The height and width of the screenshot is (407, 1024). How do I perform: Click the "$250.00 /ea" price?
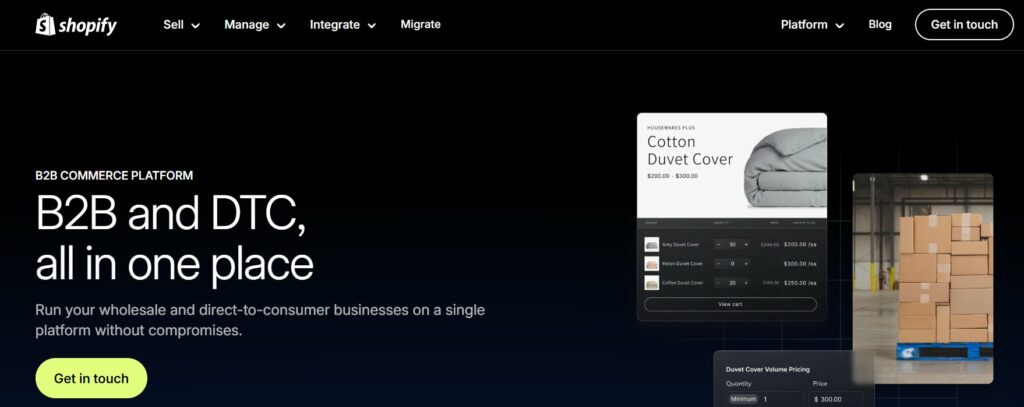click(800, 283)
